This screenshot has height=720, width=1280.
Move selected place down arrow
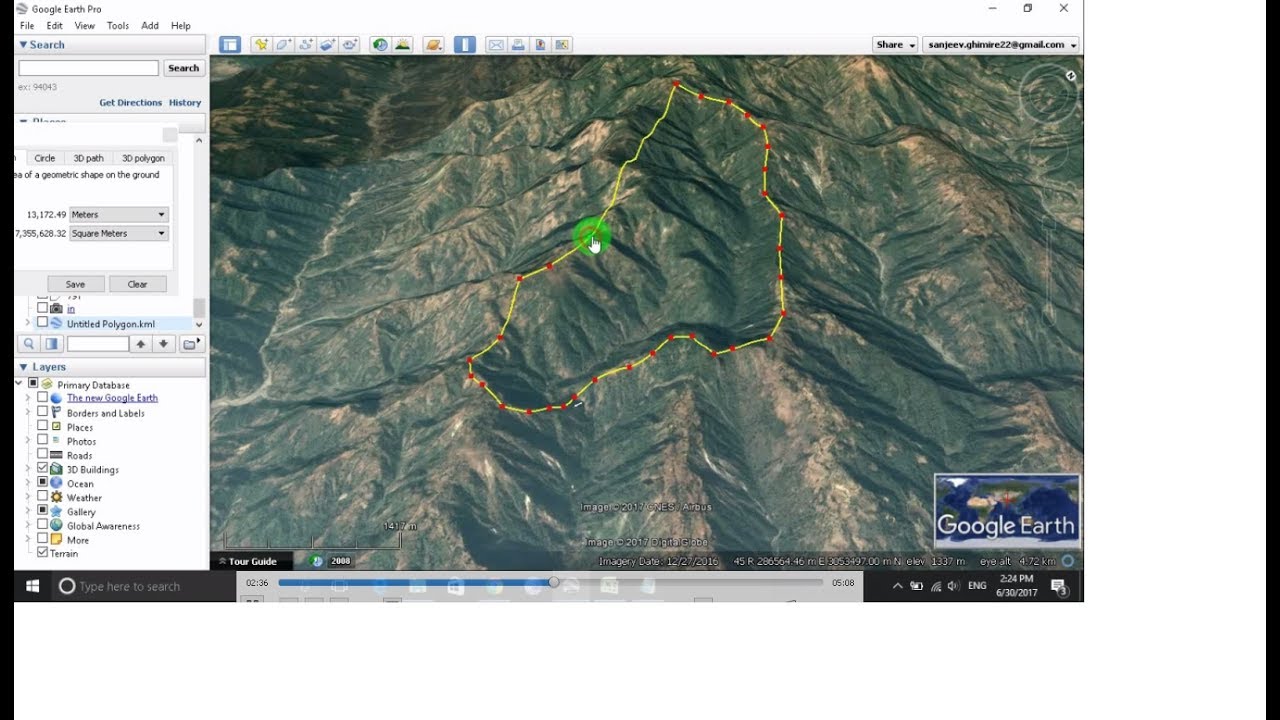(x=164, y=344)
